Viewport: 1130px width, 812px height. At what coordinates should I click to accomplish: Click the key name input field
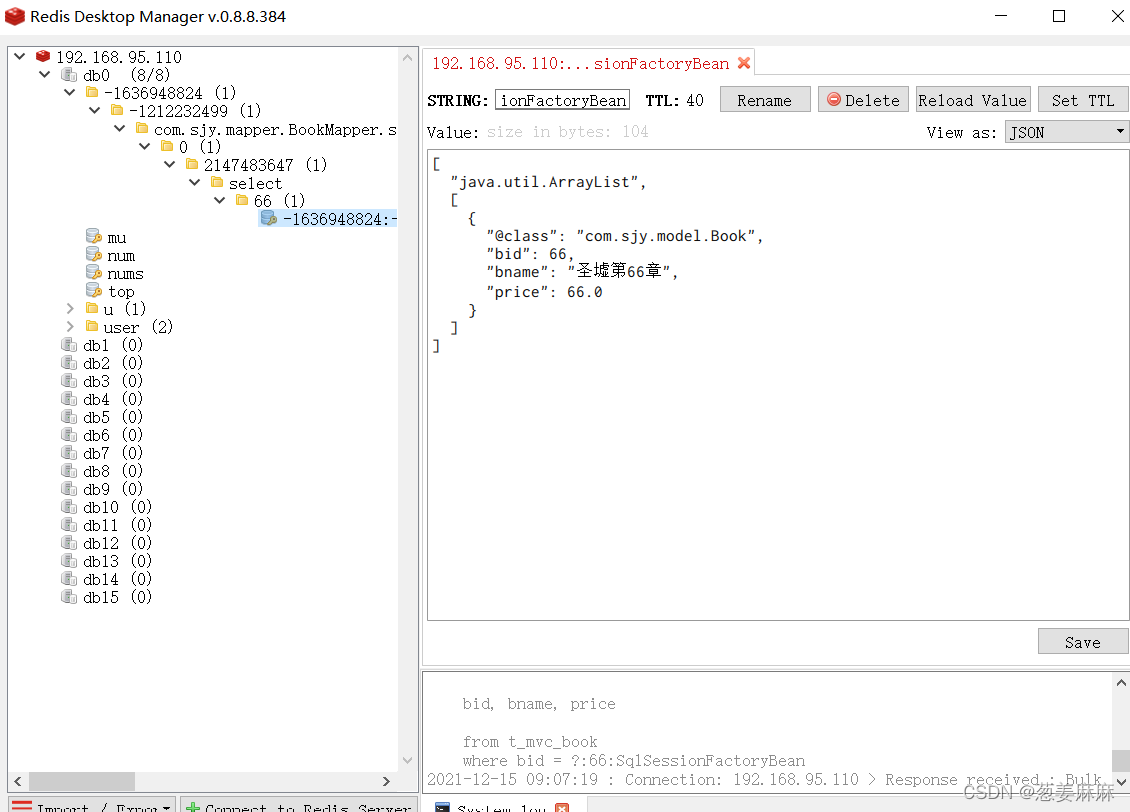[x=562, y=100]
